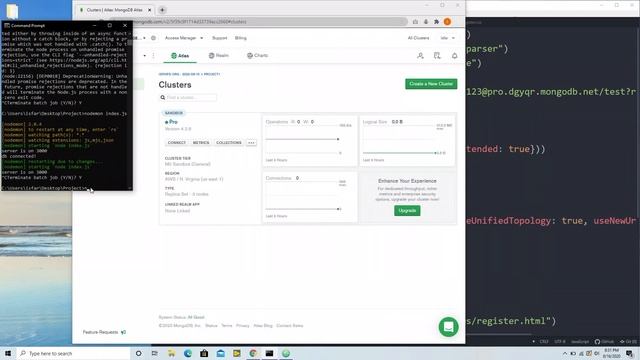
Task: Click the Status link in page footer
Action: (x=211, y=326)
